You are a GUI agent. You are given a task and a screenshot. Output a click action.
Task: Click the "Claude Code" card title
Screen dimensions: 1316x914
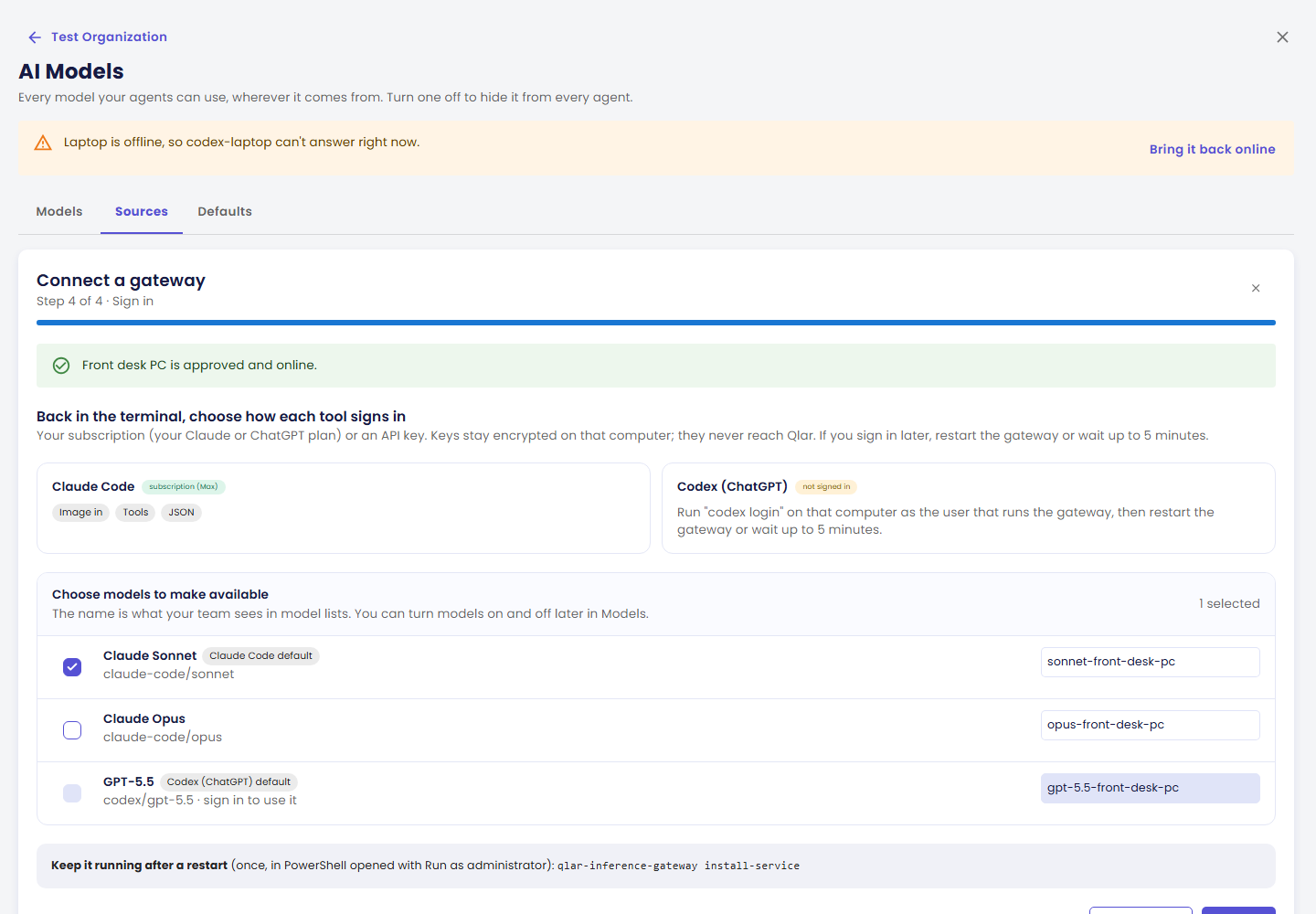[93, 486]
